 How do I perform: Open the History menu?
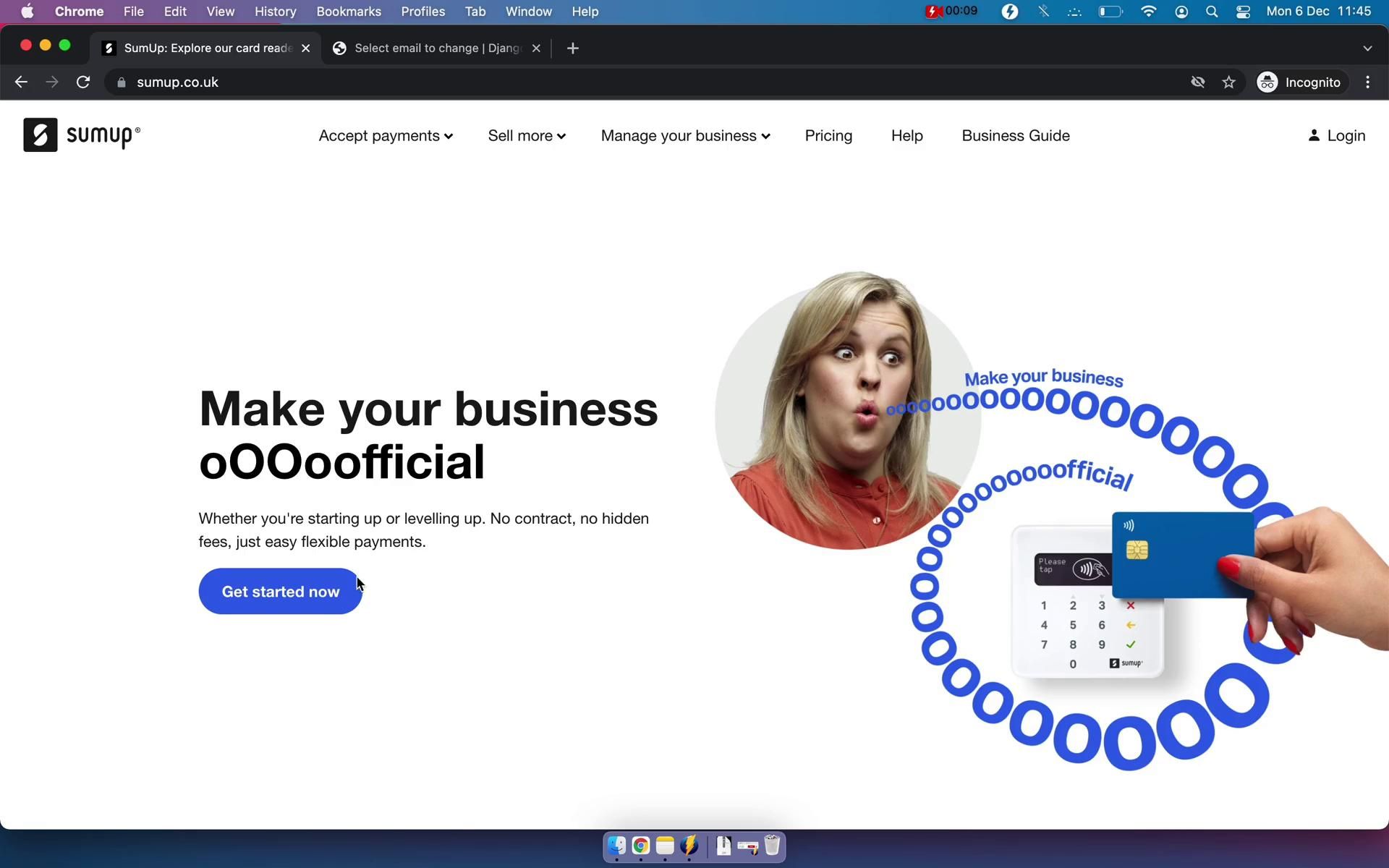(275, 12)
